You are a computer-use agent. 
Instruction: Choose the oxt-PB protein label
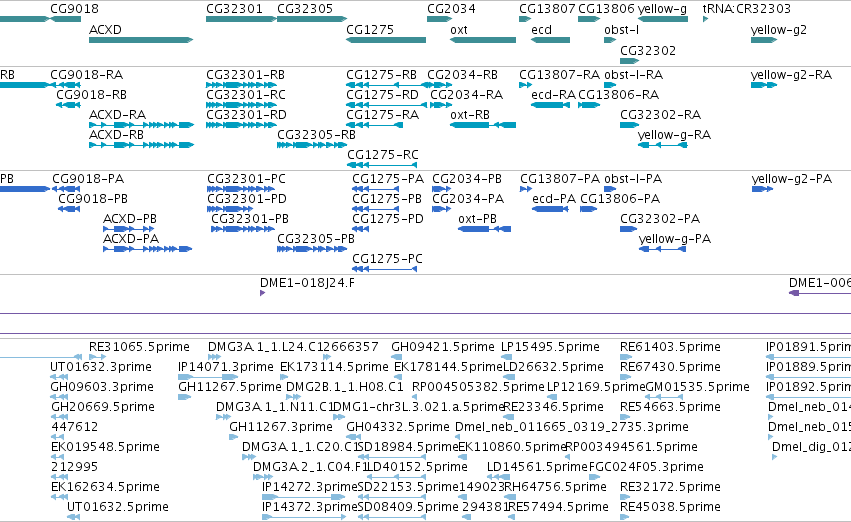478,219
